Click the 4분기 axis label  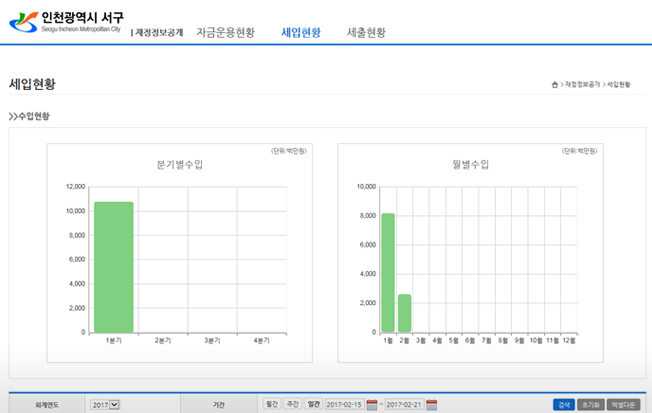262,341
